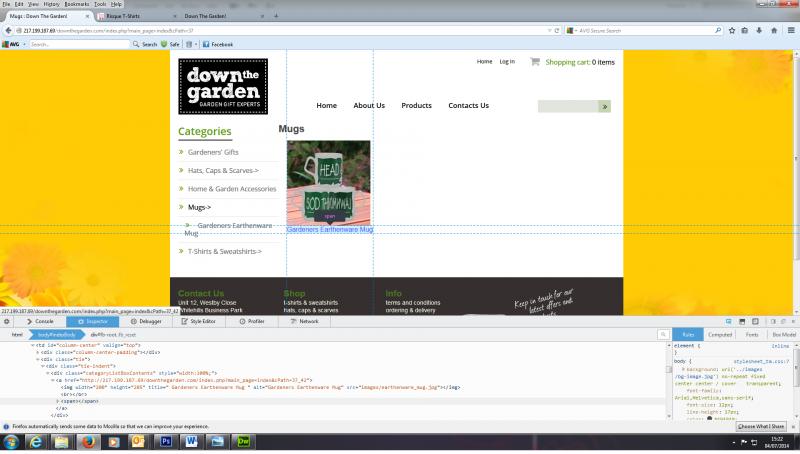
Task: Go back using the back arrow
Action: point(8,31)
